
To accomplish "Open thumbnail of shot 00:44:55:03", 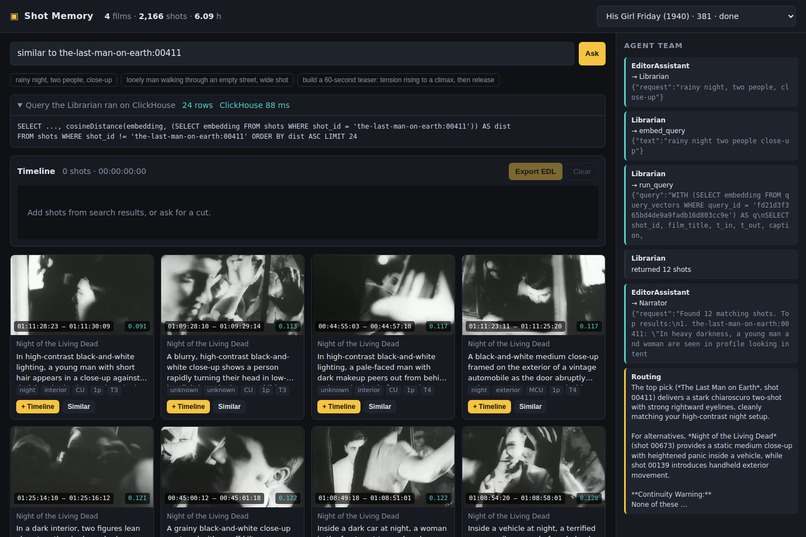I will tap(383, 294).
